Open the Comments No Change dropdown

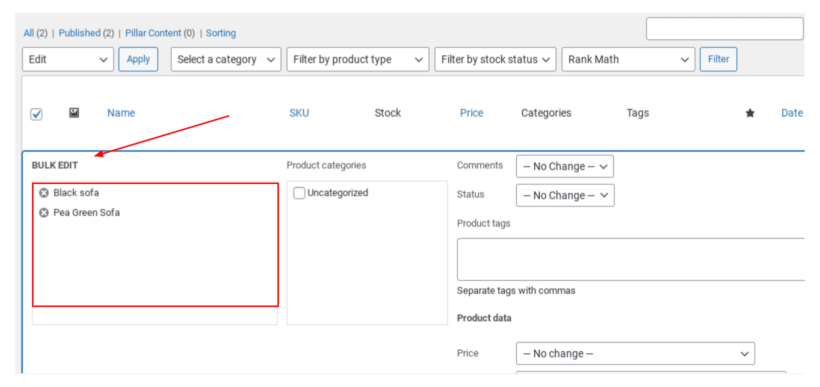pyautogui.click(x=565, y=166)
